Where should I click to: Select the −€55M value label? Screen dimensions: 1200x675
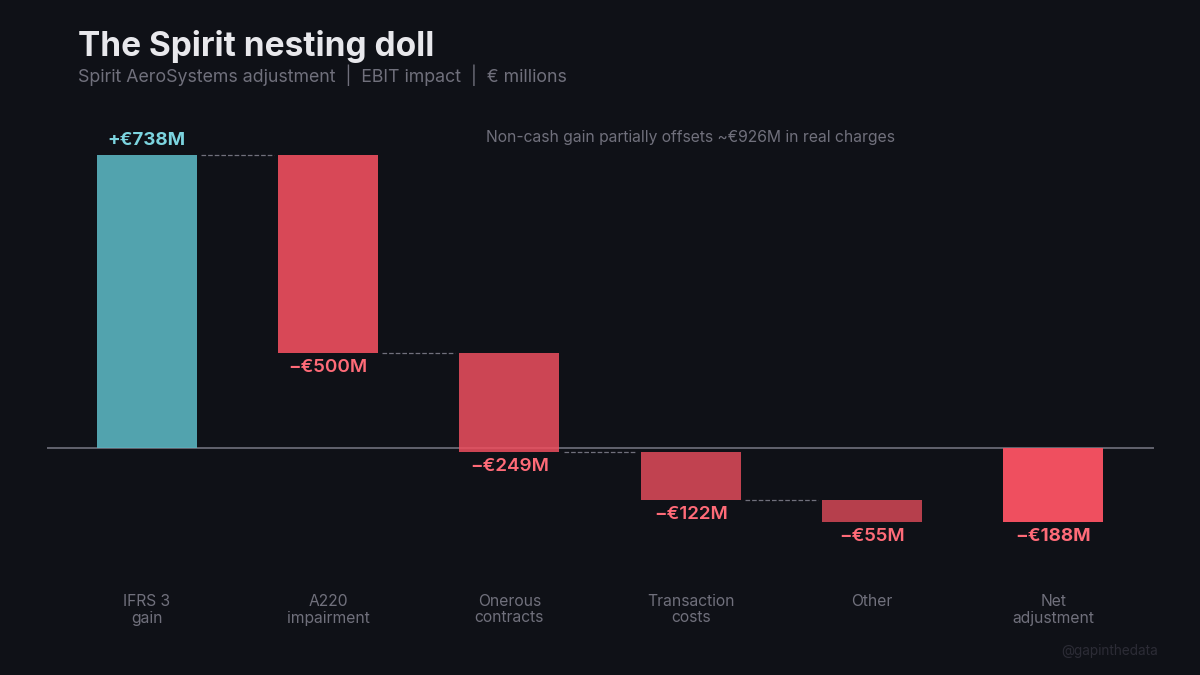coord(872,535)
